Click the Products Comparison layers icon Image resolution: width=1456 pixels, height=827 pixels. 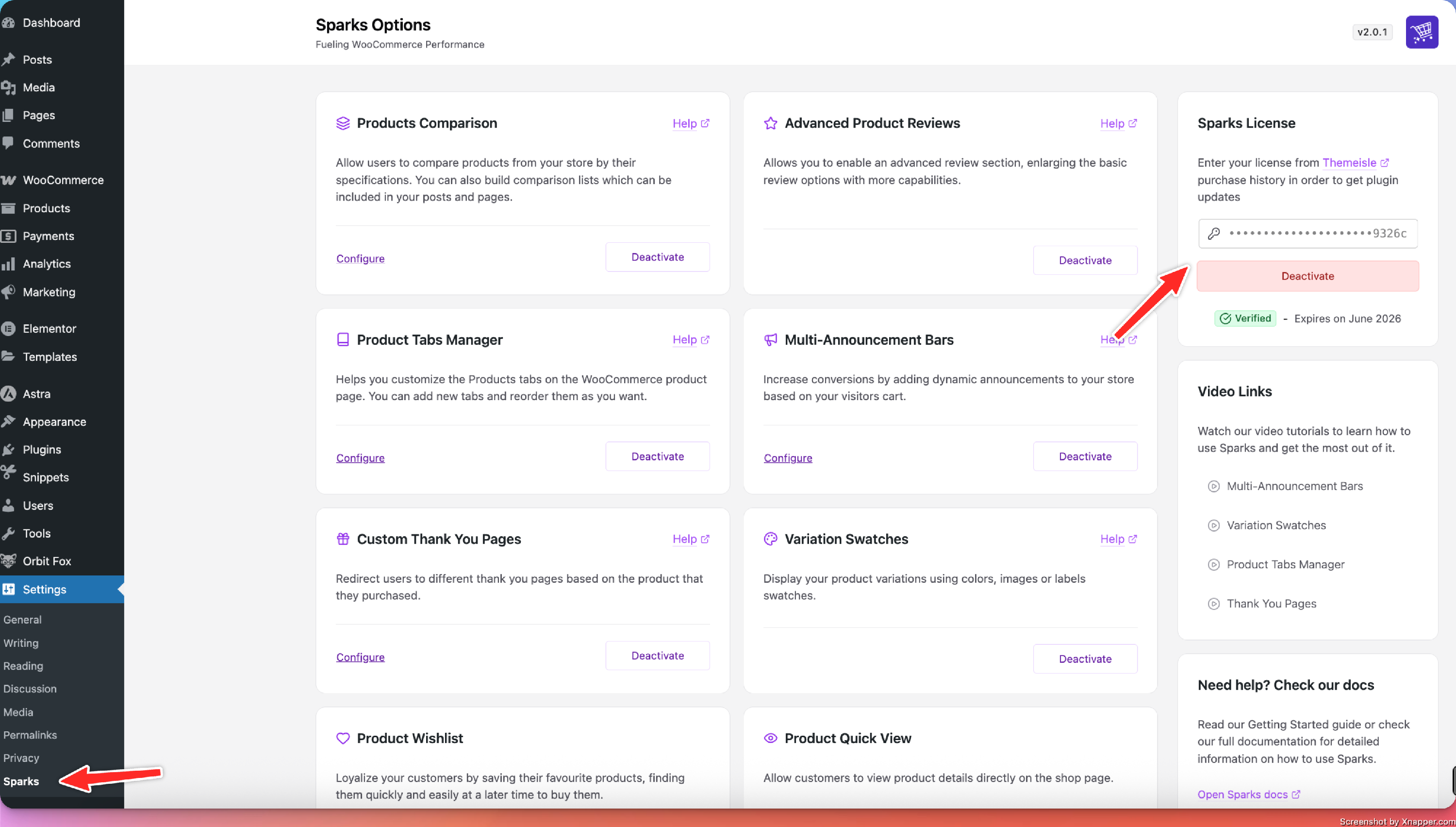(x=343, y=123)
